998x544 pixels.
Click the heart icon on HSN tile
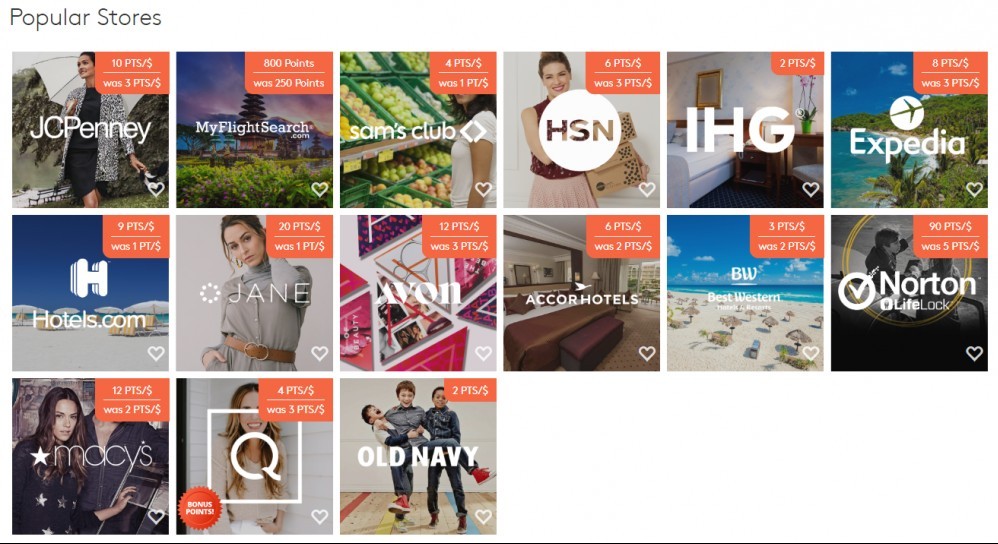(x=647, y=189)
